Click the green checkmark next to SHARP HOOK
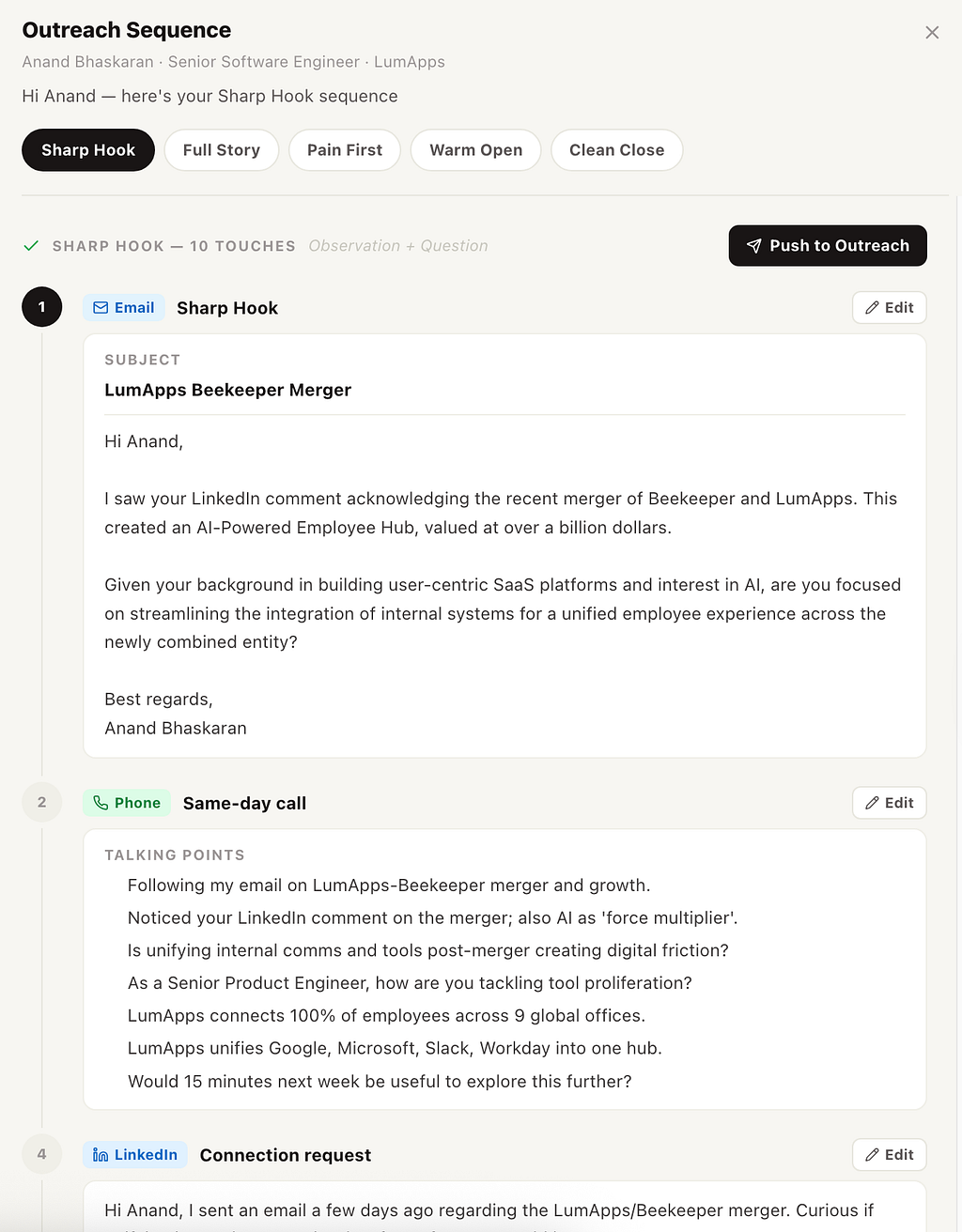Screen dimensions: 962x1232 coord(31,246)
